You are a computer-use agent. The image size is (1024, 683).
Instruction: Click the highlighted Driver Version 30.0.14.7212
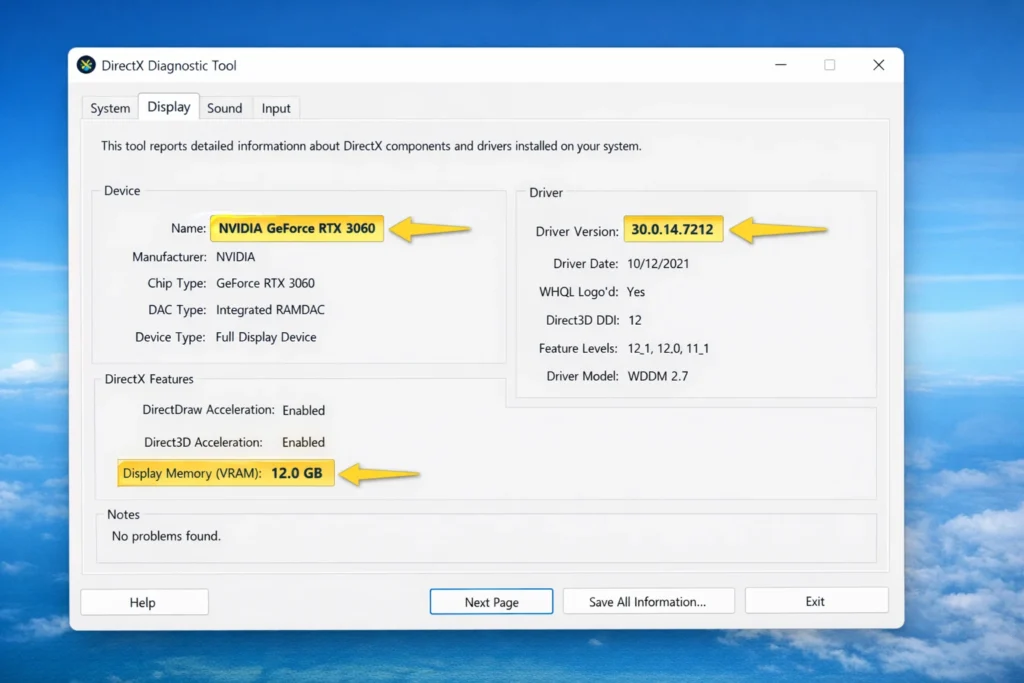(x=673, y=230)
